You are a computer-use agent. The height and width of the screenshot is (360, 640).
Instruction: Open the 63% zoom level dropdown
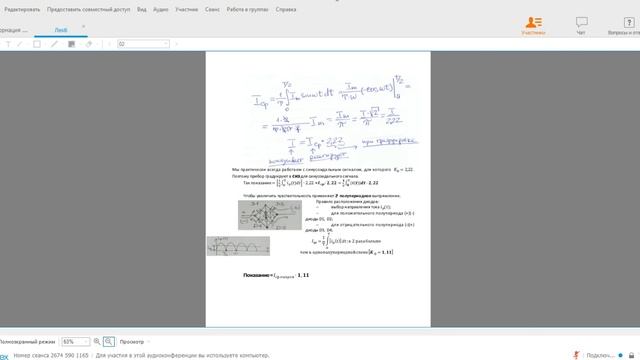(x=75, y=342)
